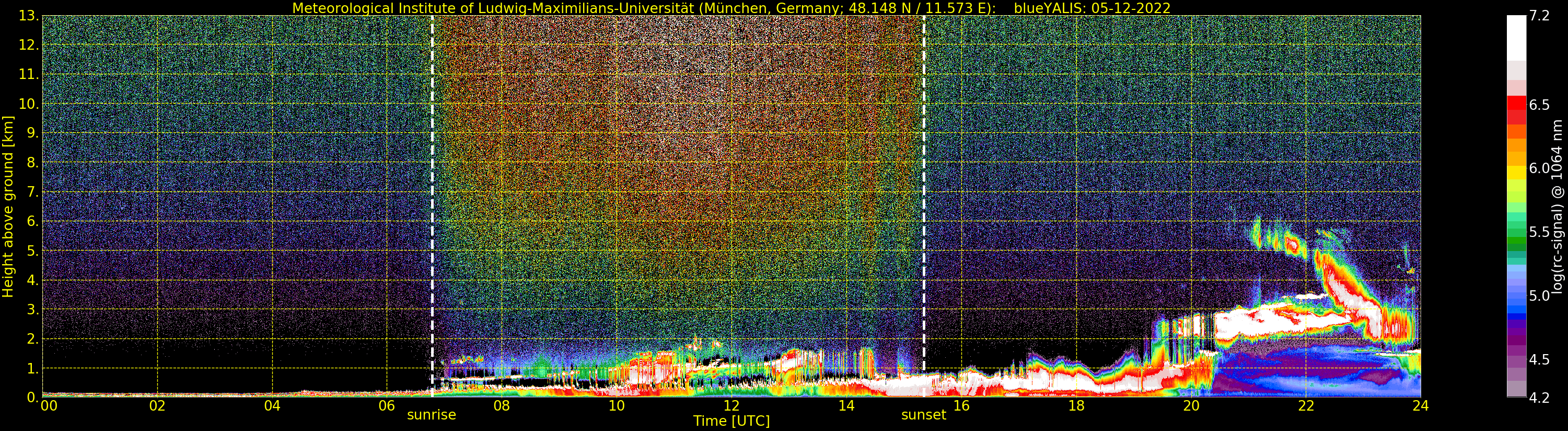Click the '4.2' colorbar minimum value

click(1539, 398)
